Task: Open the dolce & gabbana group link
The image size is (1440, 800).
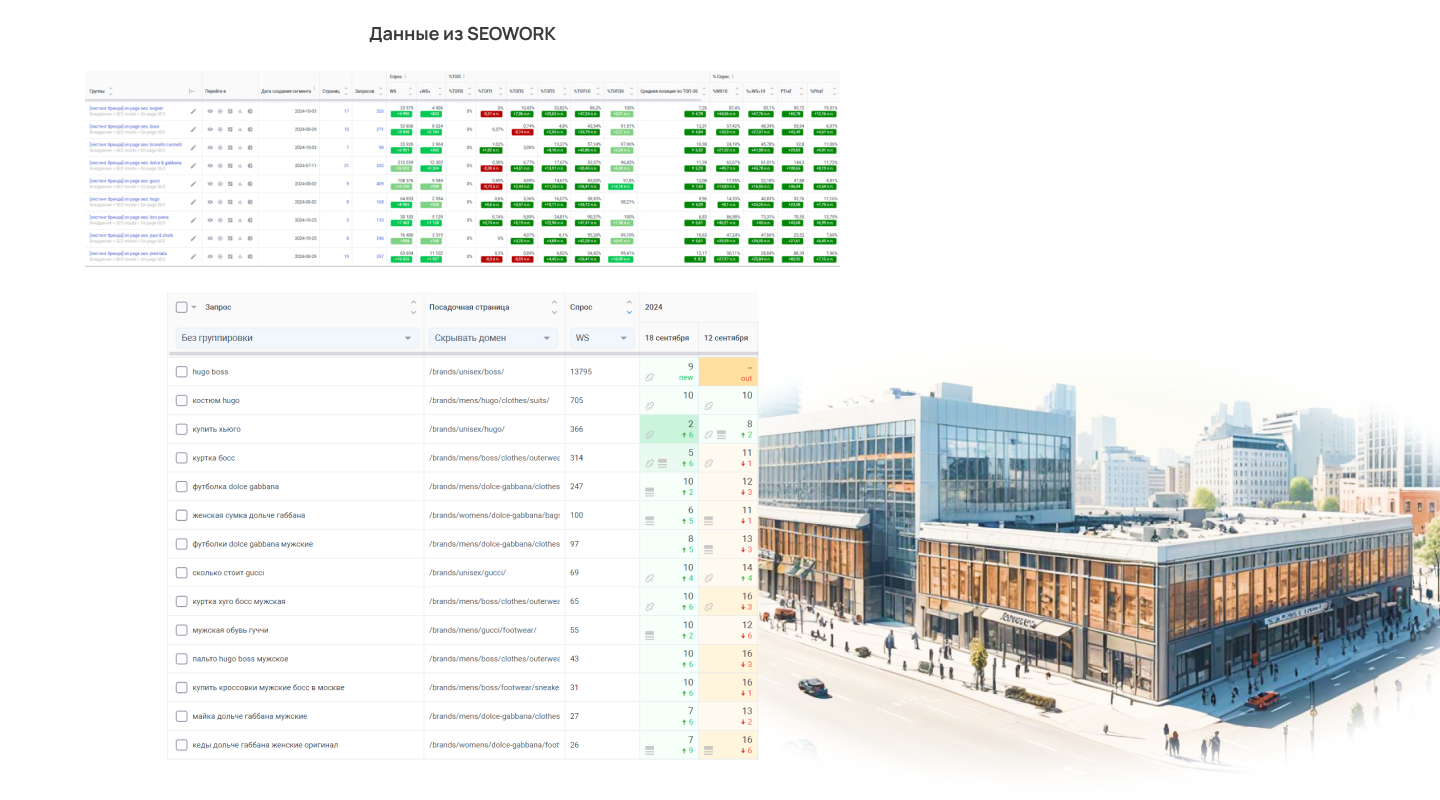Action: tap(135, 163)
